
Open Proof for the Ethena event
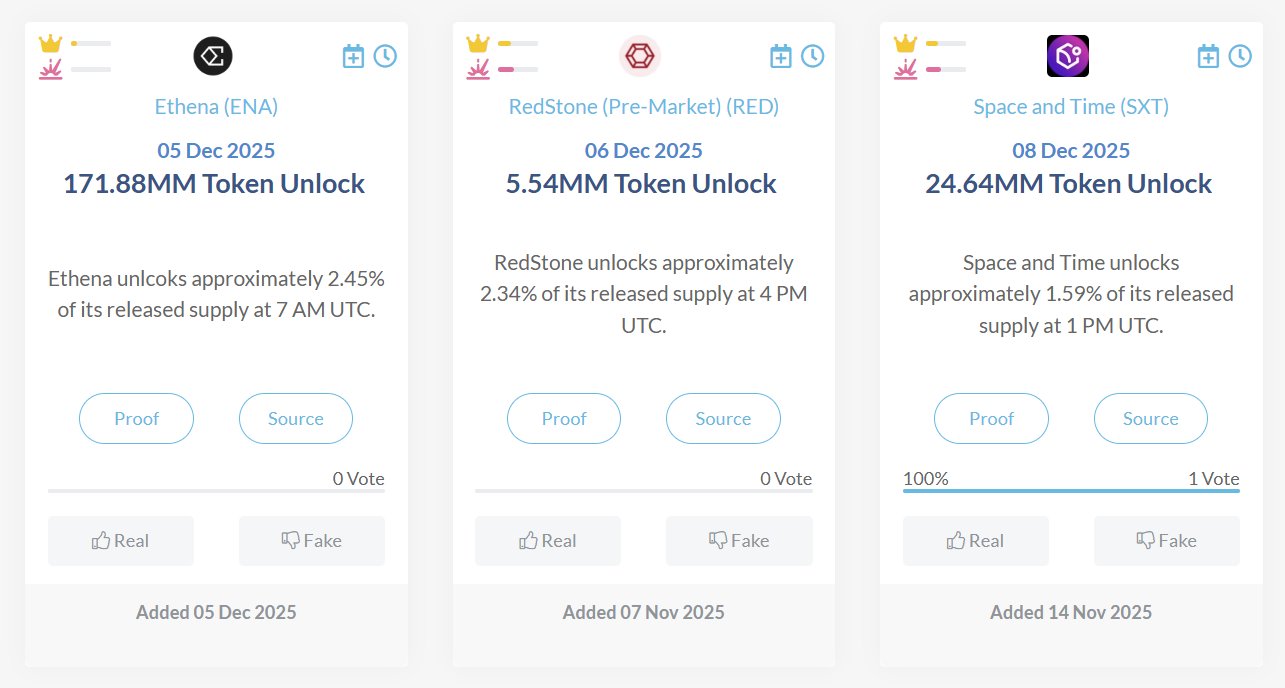136,419
